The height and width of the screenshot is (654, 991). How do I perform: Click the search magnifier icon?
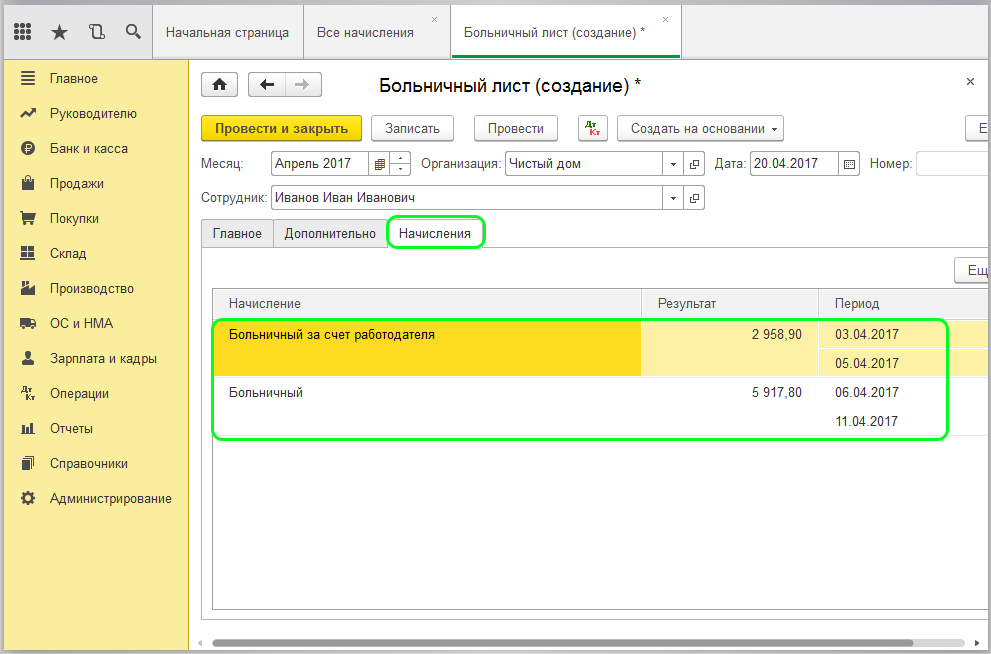(133, 32)
